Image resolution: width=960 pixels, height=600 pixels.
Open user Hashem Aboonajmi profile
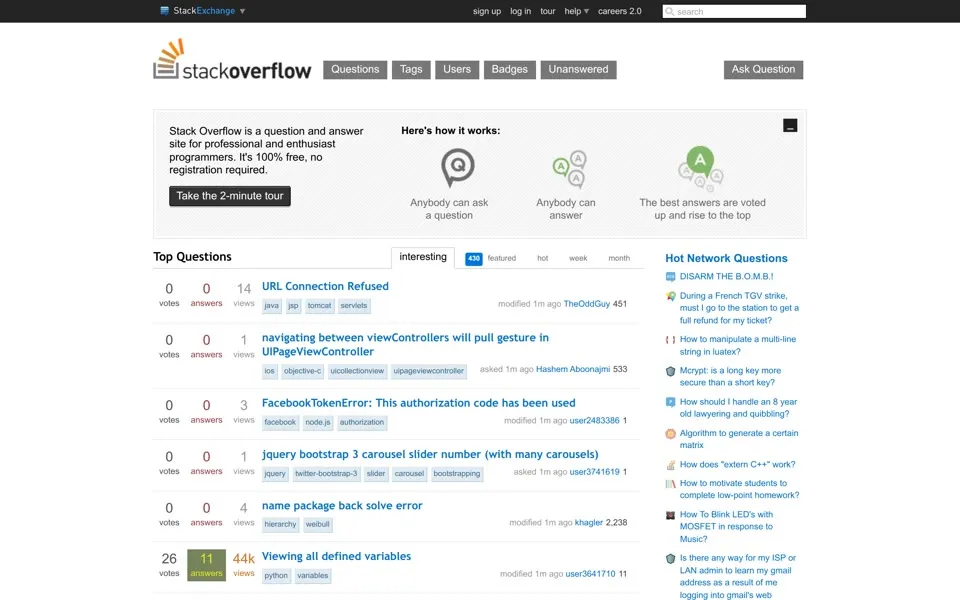(x=573, y=370)
